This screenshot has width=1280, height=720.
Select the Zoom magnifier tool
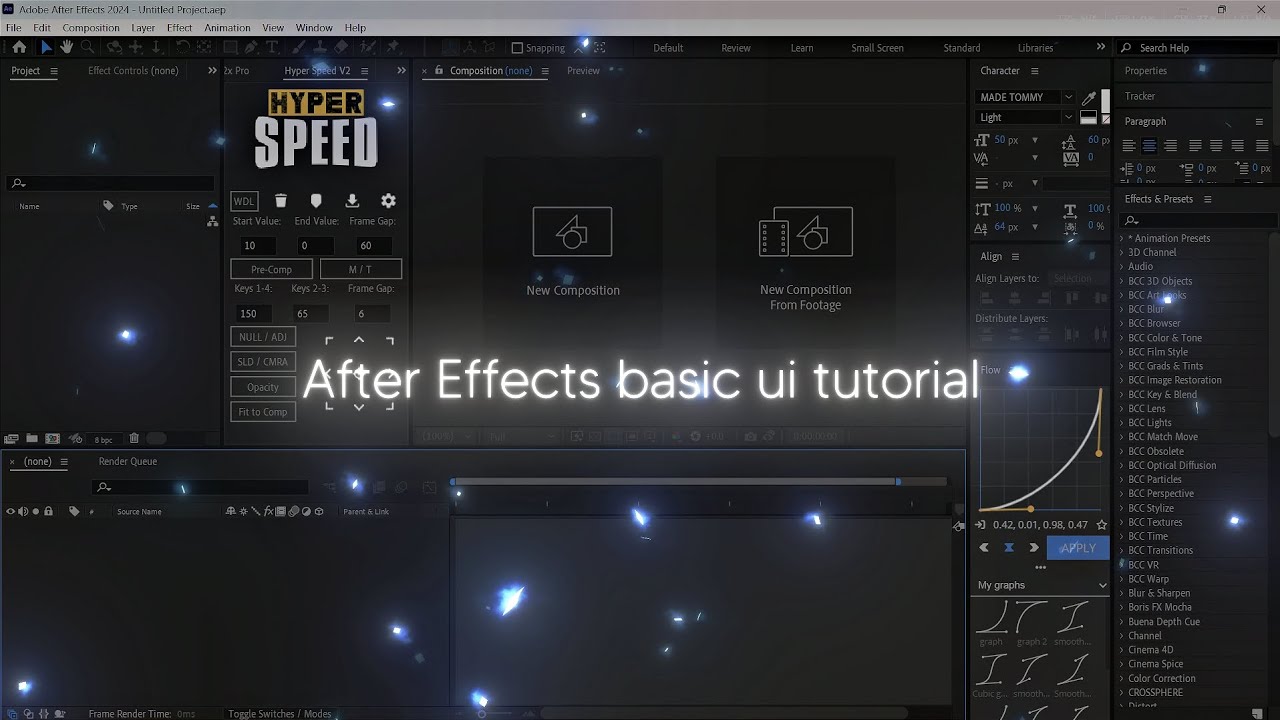tap(88, 47)
